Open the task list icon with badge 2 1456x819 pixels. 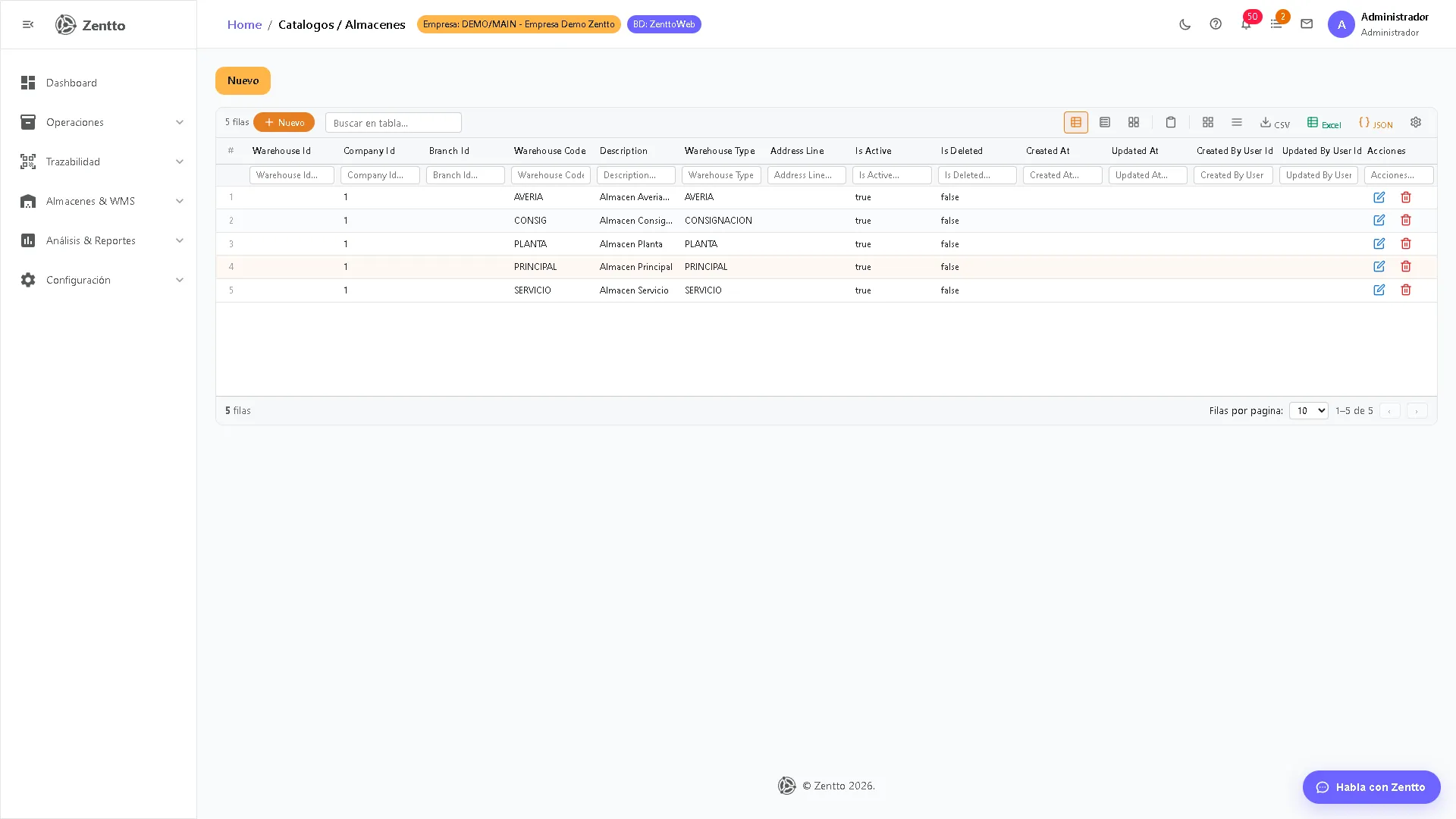click(1276, 24)
